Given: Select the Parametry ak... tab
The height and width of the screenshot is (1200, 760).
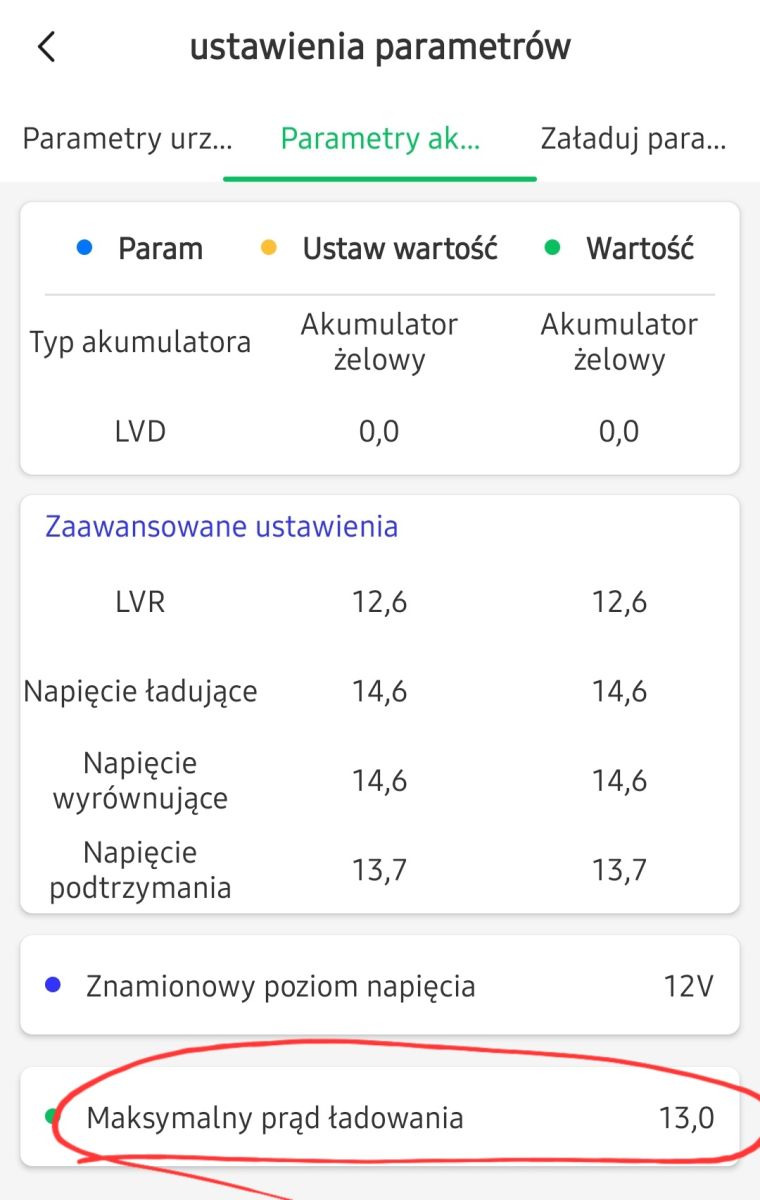Looking at the screenshot, I should [380, 138].
